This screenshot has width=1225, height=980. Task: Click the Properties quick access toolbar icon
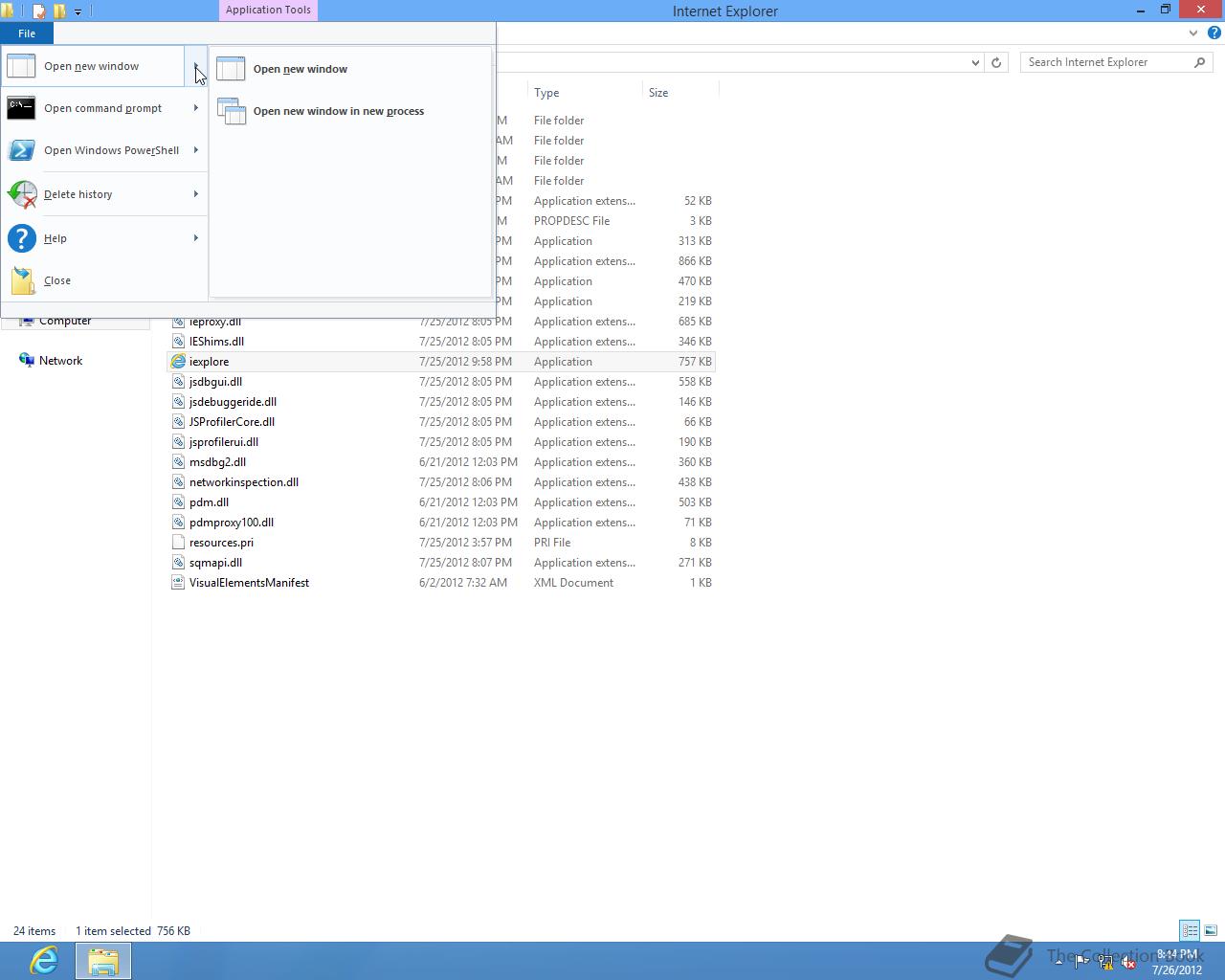[x=39, y=11]
